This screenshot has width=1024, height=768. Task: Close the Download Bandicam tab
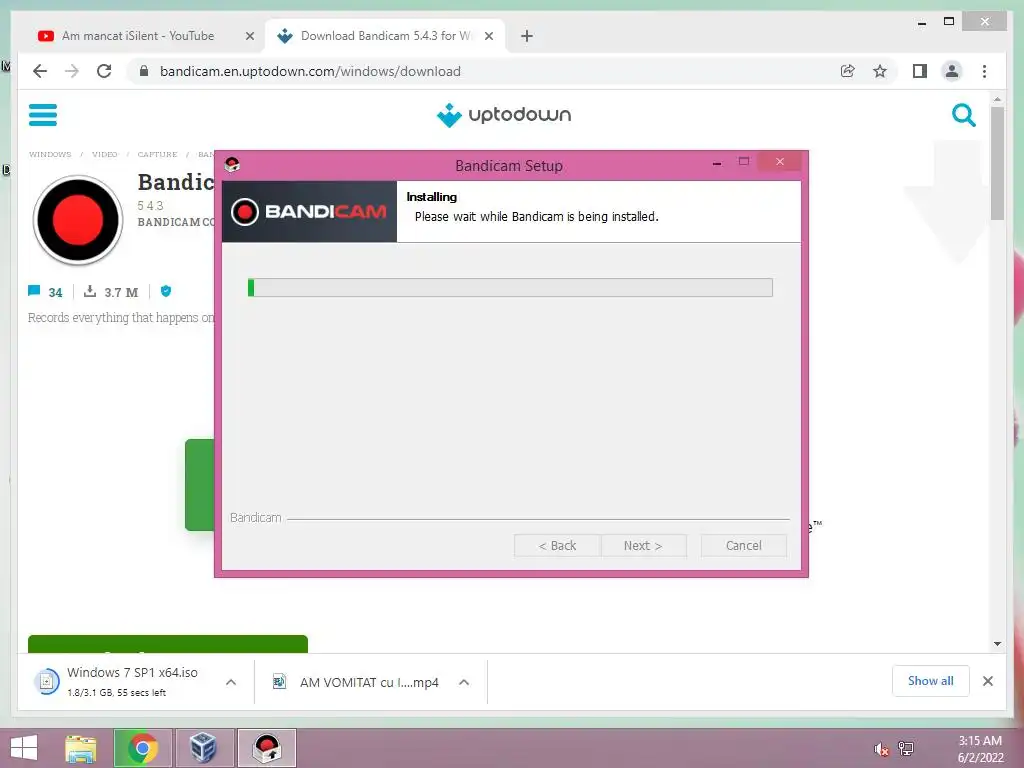(x=488, y=37)
